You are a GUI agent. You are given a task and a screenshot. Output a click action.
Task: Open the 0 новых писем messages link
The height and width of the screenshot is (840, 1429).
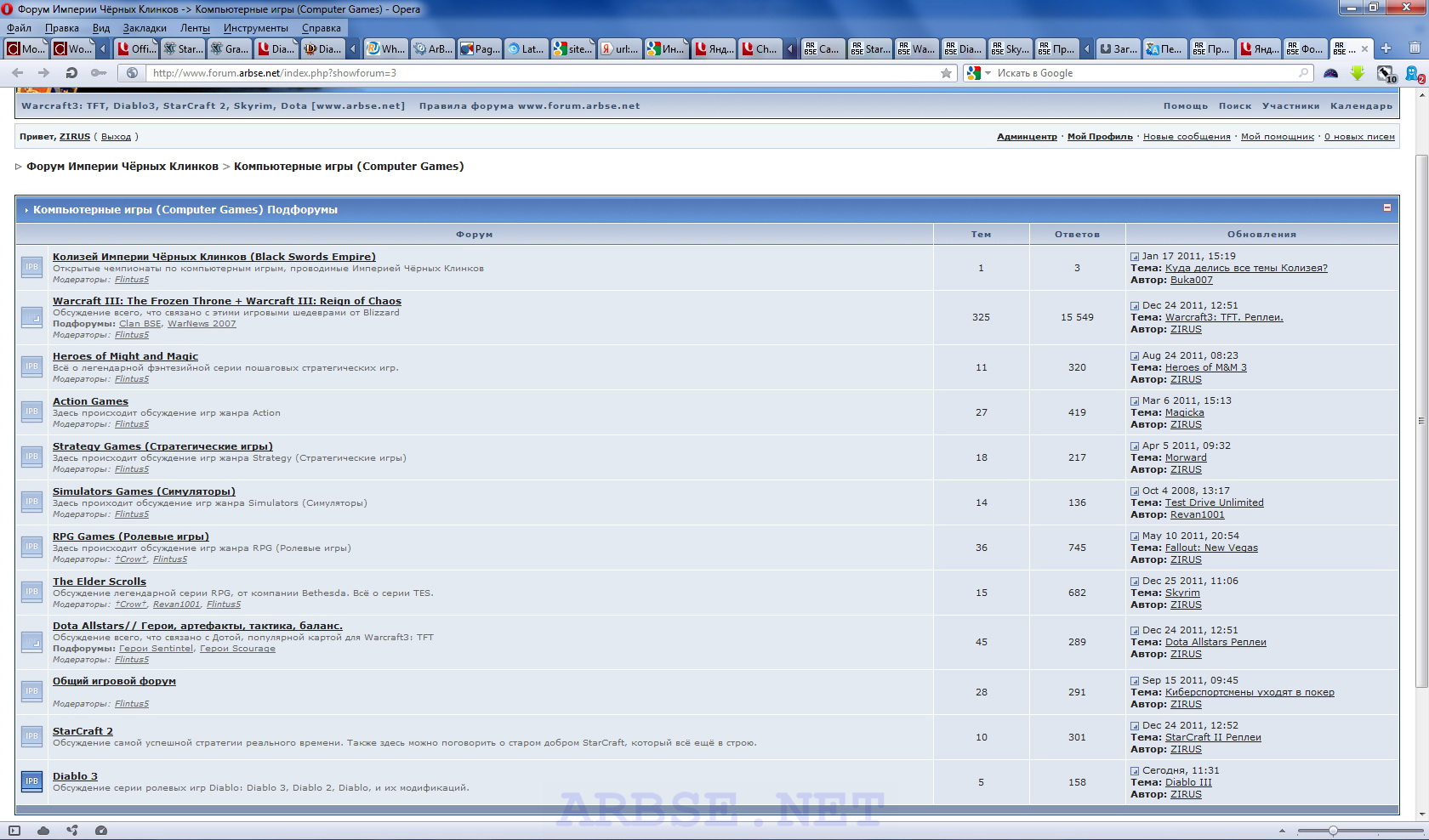tap(1359, 137)
